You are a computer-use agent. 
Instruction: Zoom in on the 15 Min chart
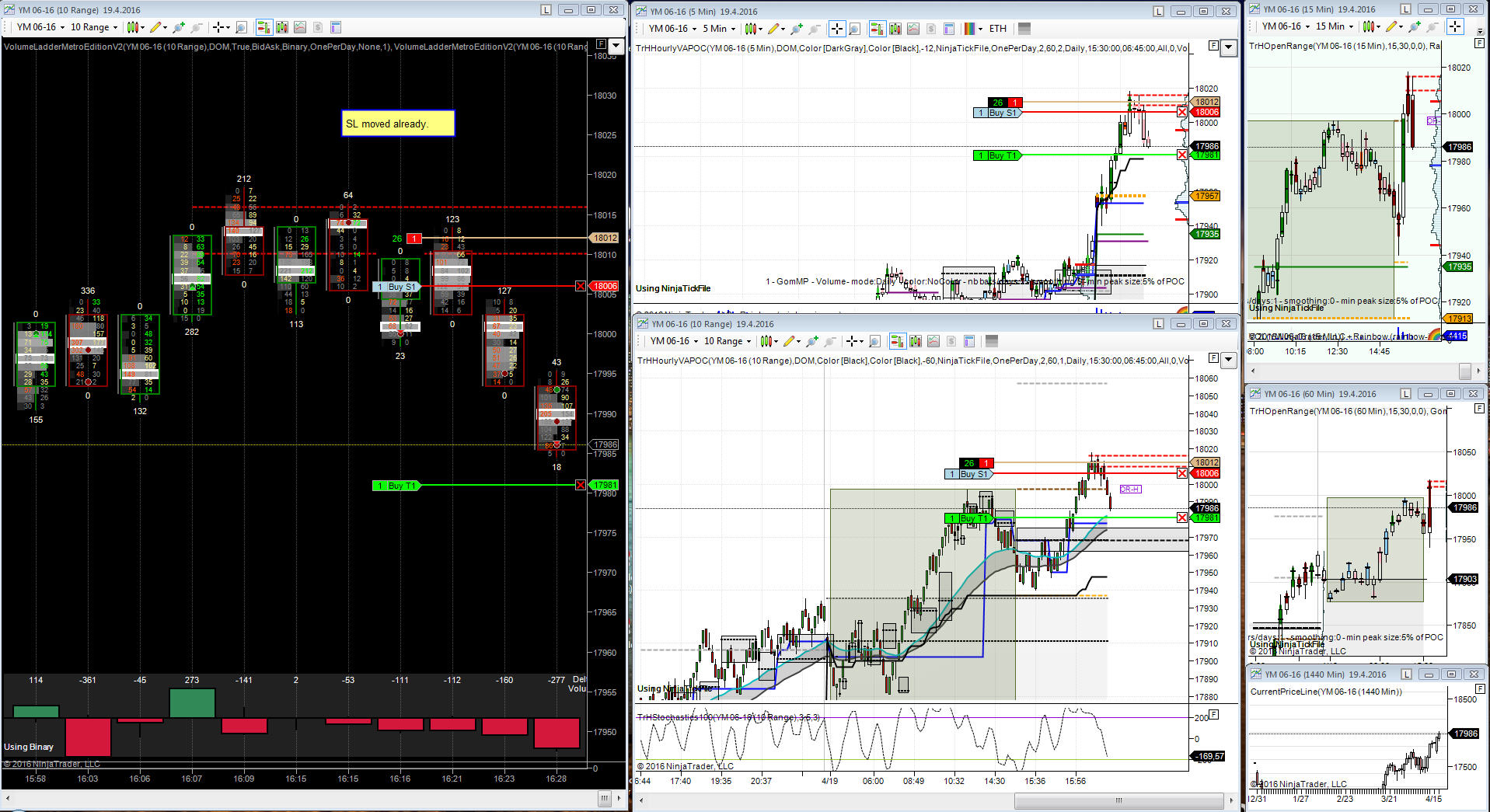(1415, 26)
